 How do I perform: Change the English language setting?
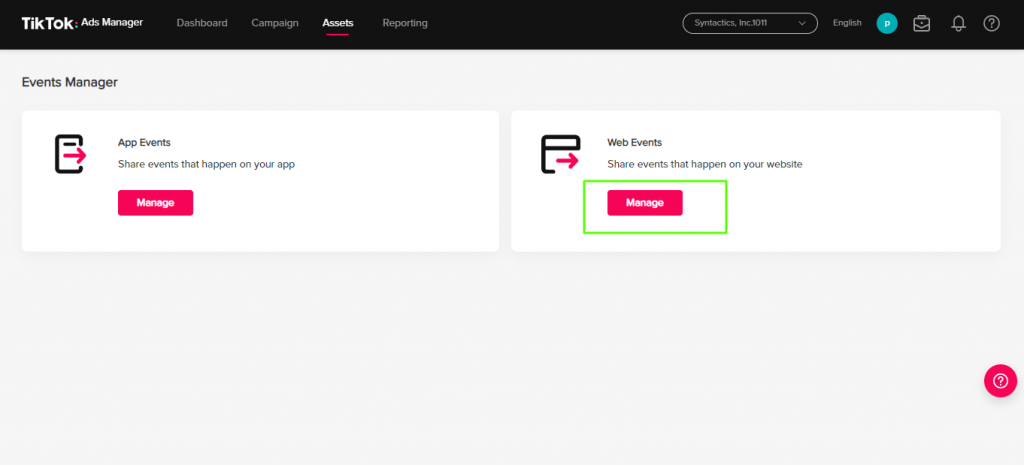(847, 23)
